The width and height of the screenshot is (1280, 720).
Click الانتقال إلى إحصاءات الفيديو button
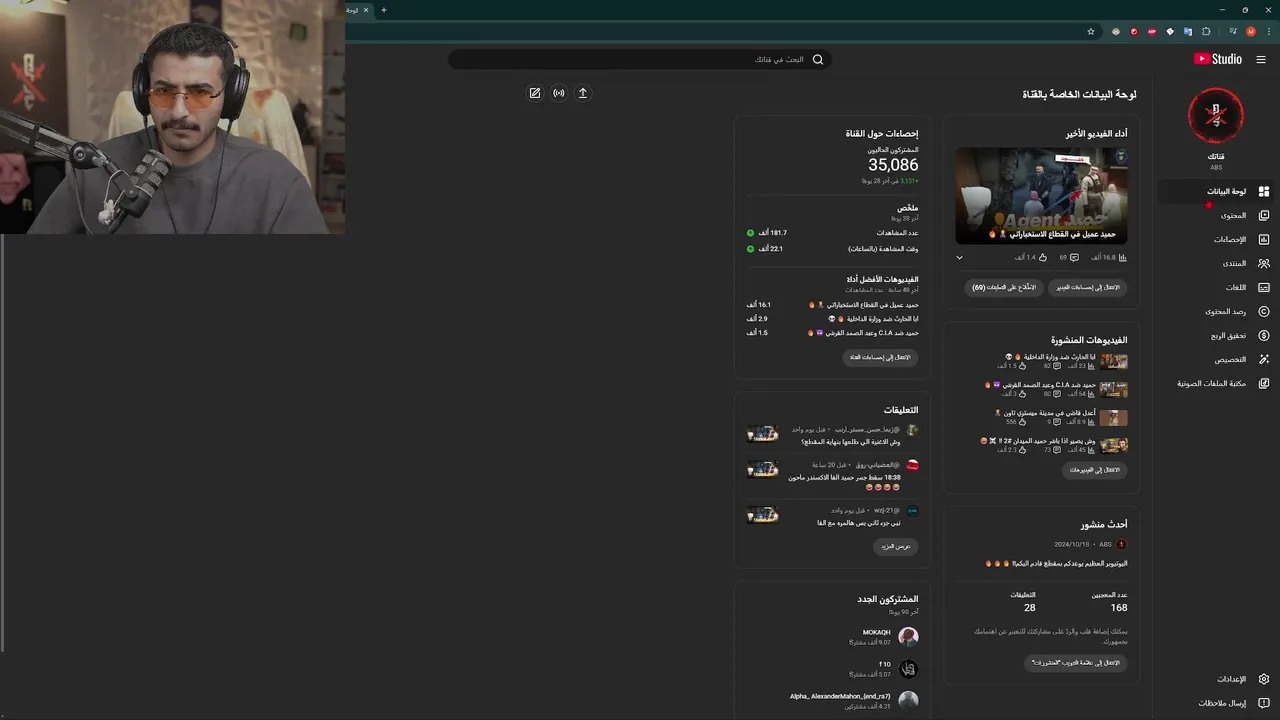pos(1088,287)
